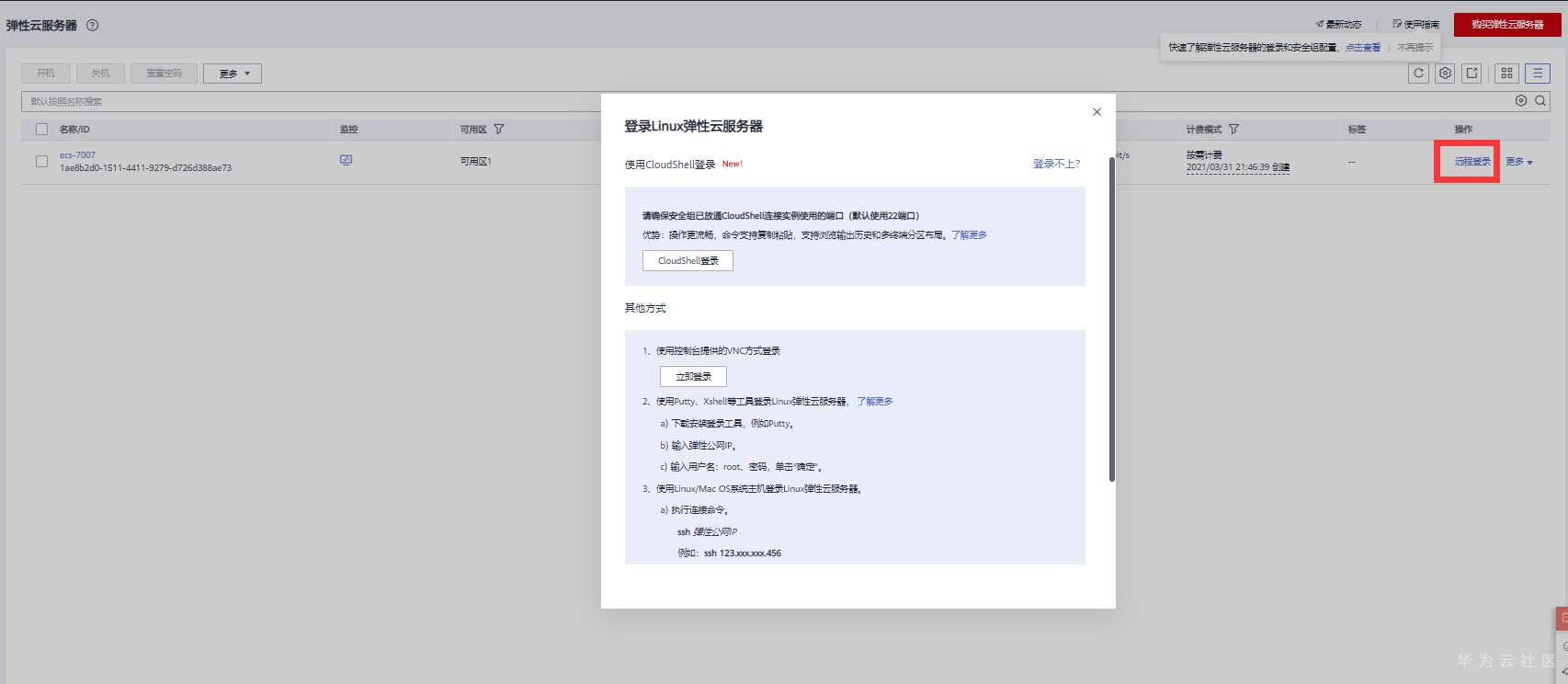
Task: Switch to card grid view
Action: tap(1506, 74)
